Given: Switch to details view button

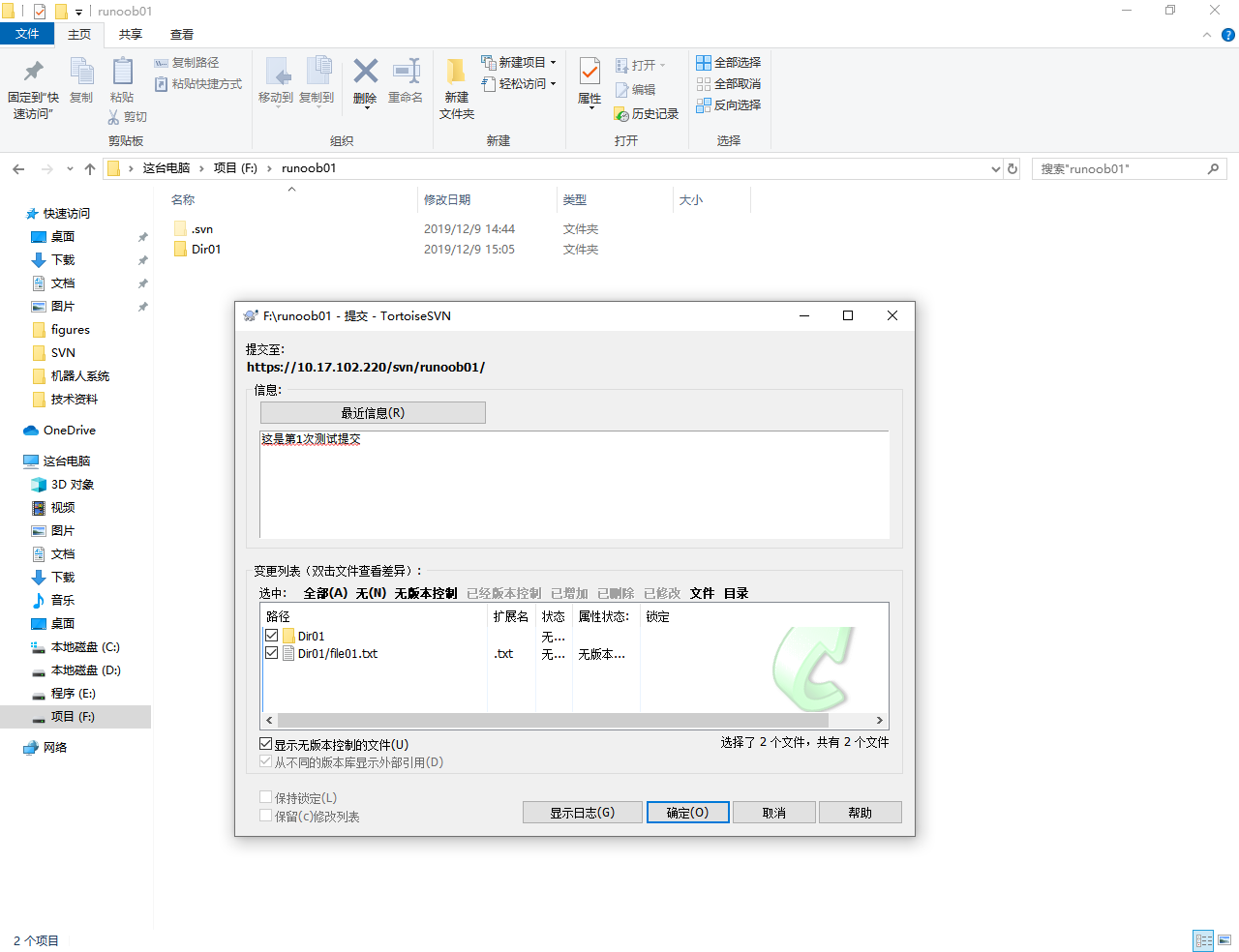Looking at the screenshot, I should click(1203, 939).
